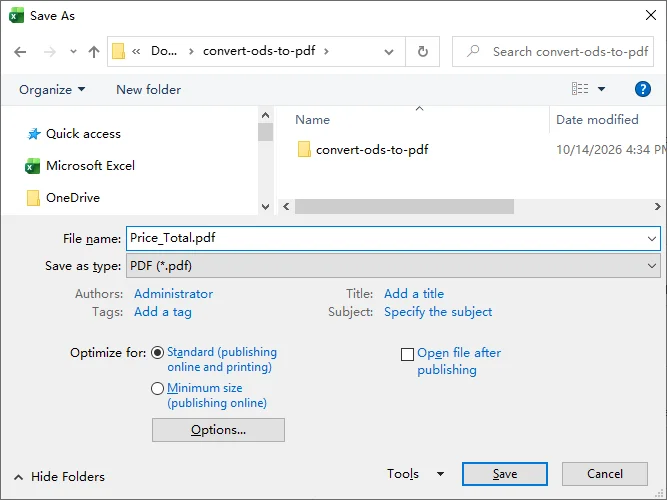
Task: Edit the Administrator author field
Action: (174, 294)
